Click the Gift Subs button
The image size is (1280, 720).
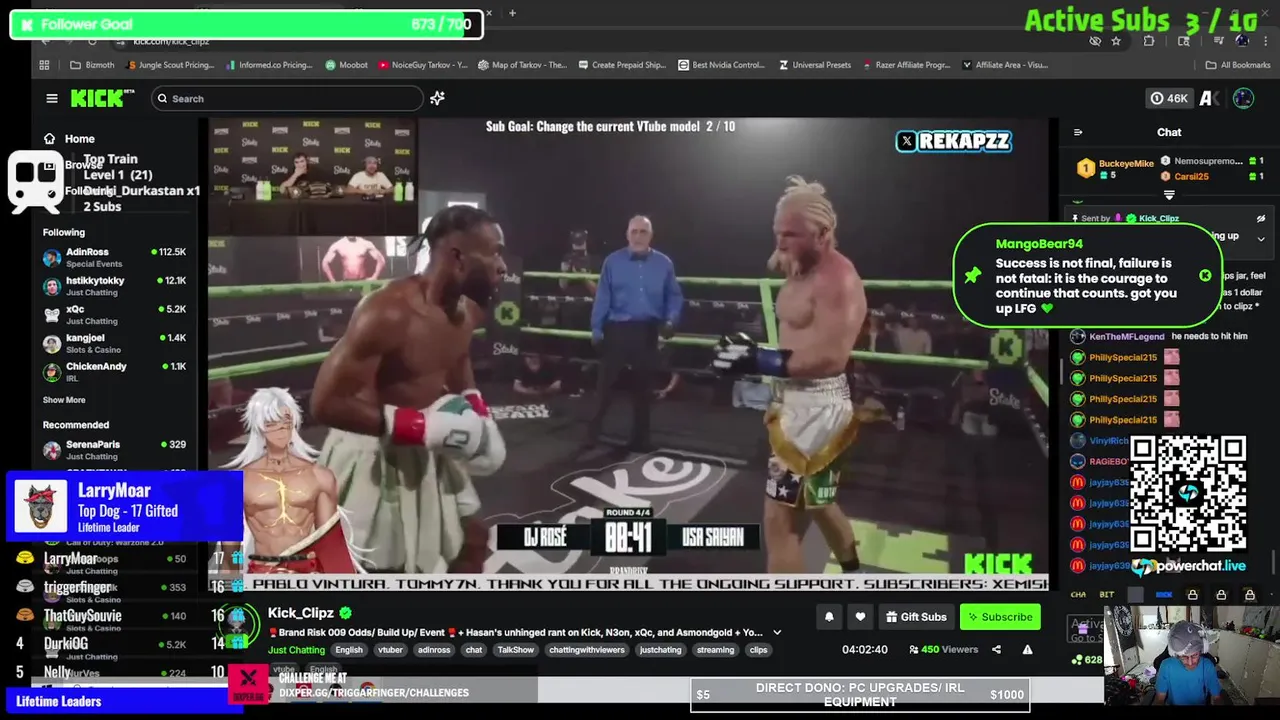[914, 617]
